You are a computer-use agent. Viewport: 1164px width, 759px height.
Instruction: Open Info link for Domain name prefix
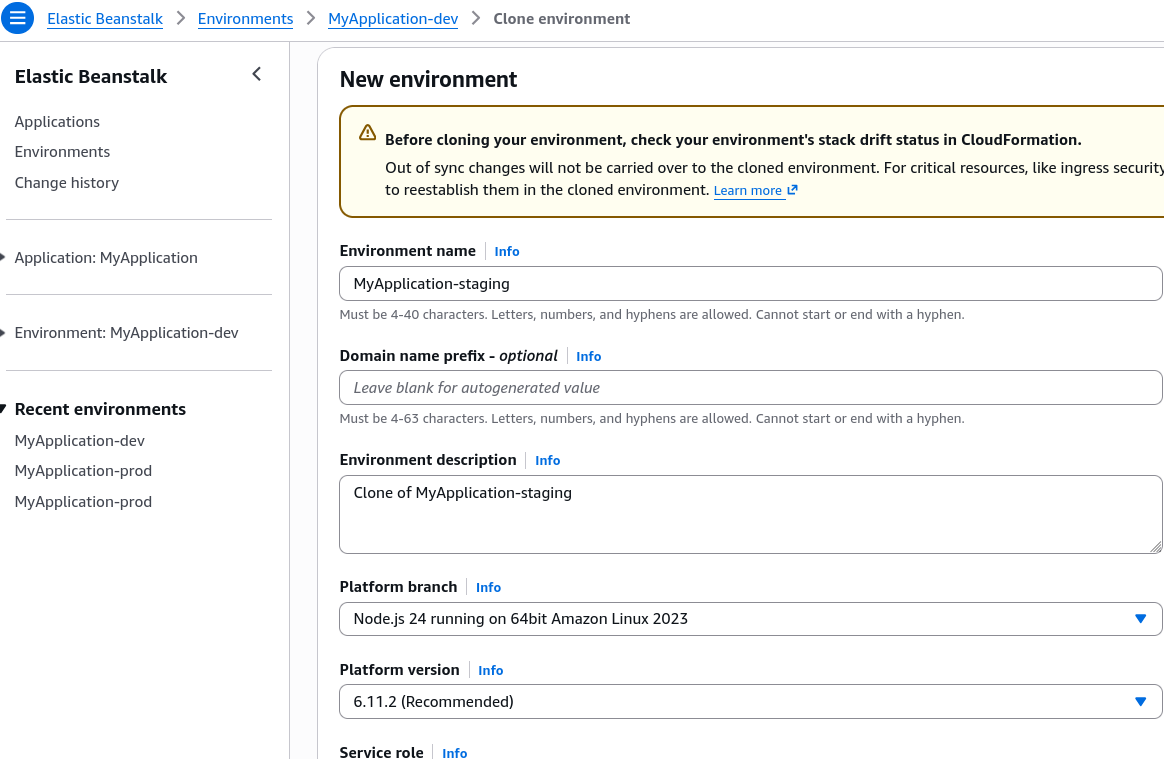click(x=589, y=356)
